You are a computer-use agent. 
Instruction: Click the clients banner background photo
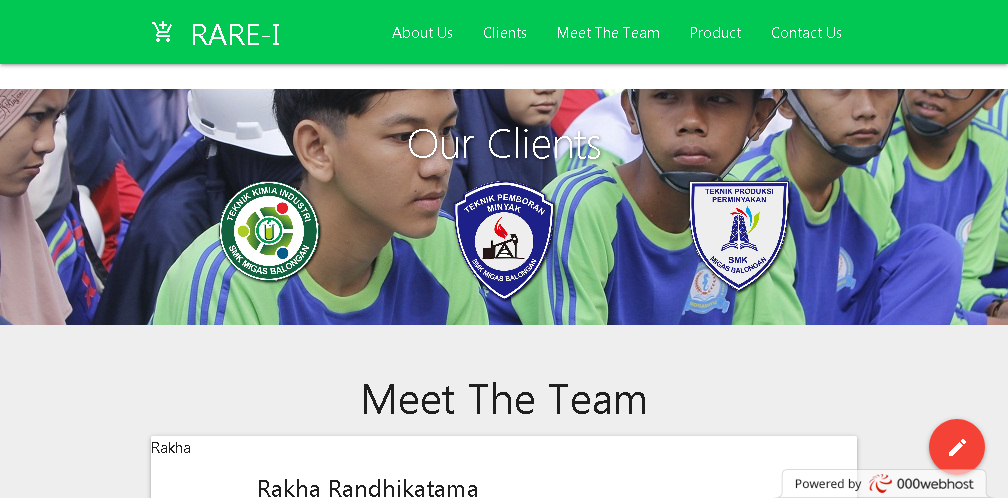click(504, 207)
